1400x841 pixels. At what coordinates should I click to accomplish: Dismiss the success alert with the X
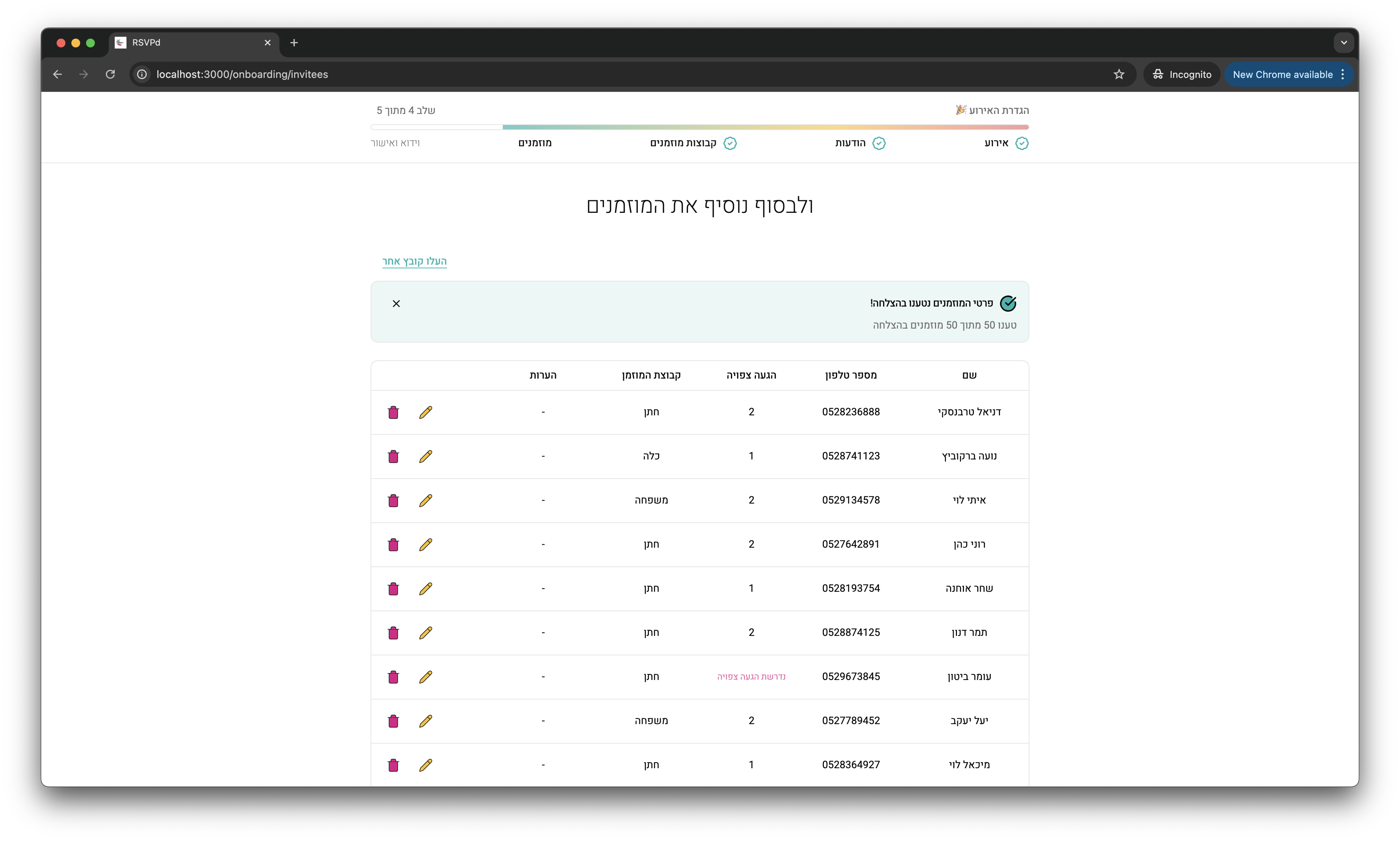coord(396,303)
